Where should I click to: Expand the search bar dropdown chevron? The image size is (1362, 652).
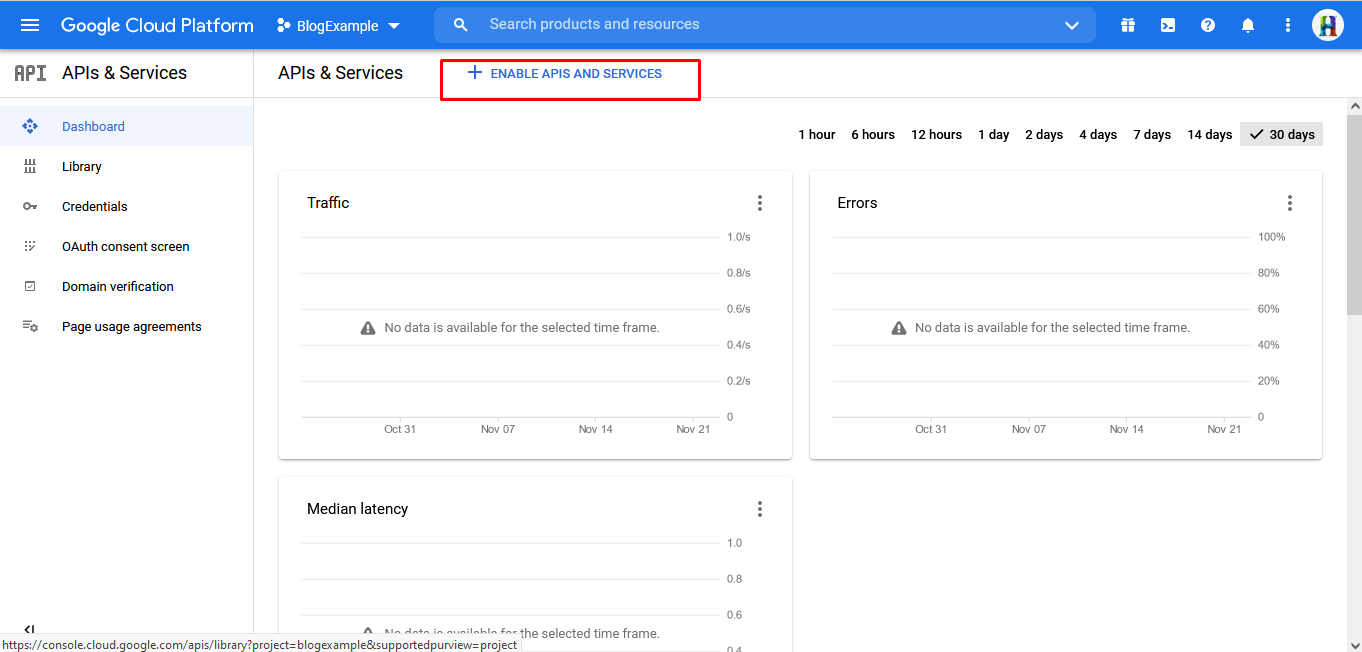(1072, 25)
